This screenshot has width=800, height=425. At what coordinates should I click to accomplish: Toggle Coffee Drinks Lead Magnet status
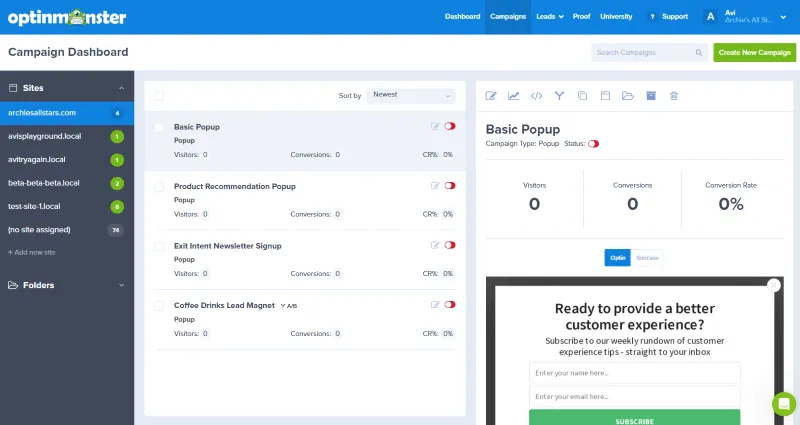[450, 305]
